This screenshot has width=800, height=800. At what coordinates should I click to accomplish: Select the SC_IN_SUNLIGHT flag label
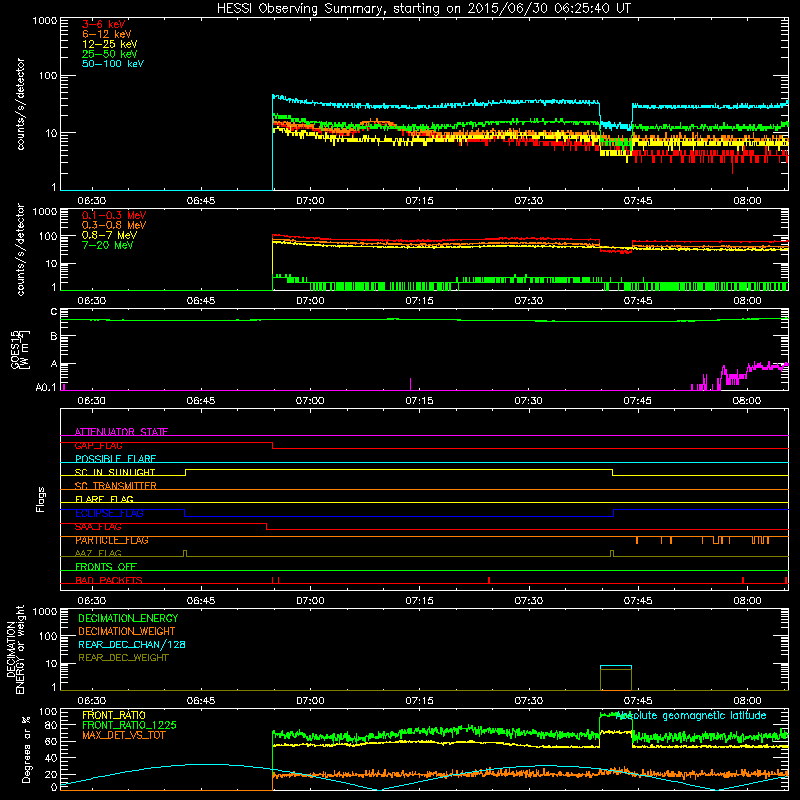[115, 472]
